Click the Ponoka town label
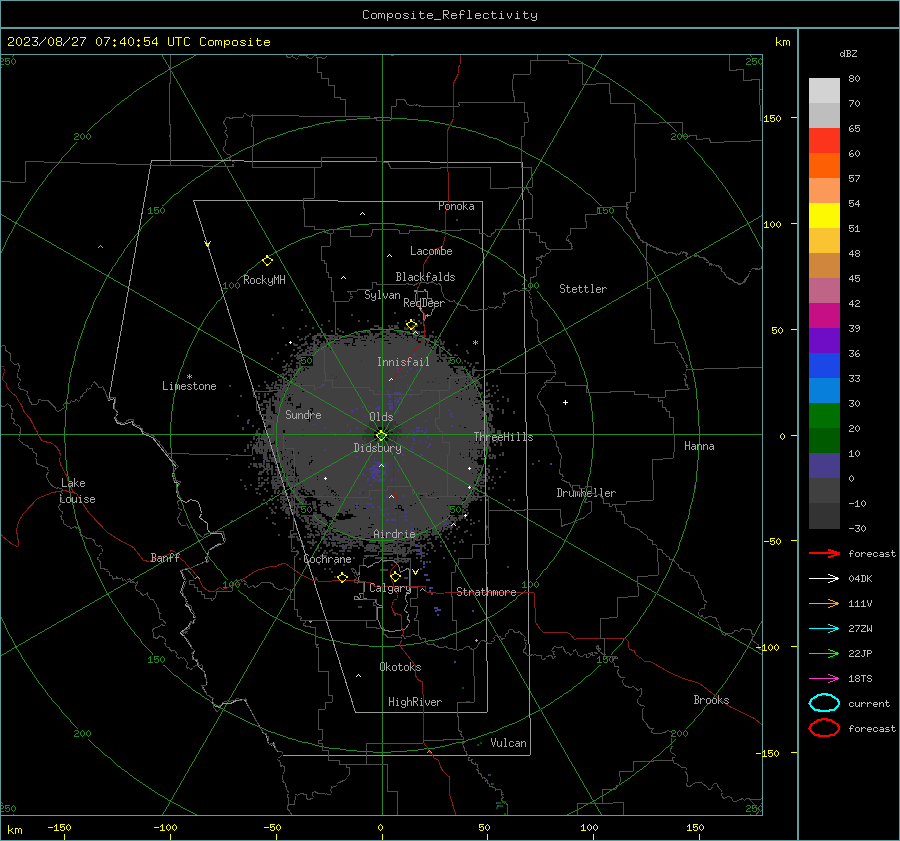 click(456, 206)
